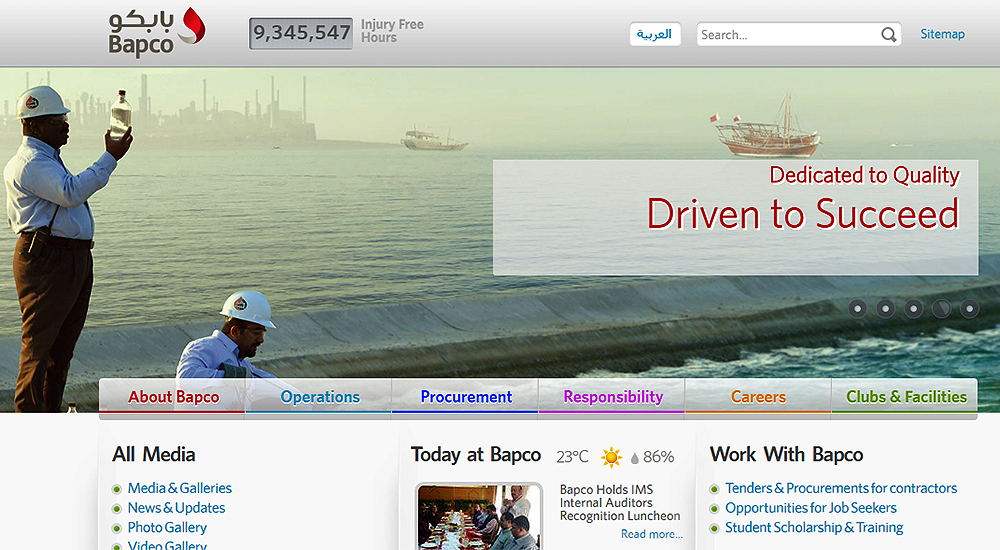The width and height of the screenshot is (1000, 550).
Task: Click Bapco Holds IMS Internal Auditors headline
Action: pyautogui.click(x=620, y=503)
